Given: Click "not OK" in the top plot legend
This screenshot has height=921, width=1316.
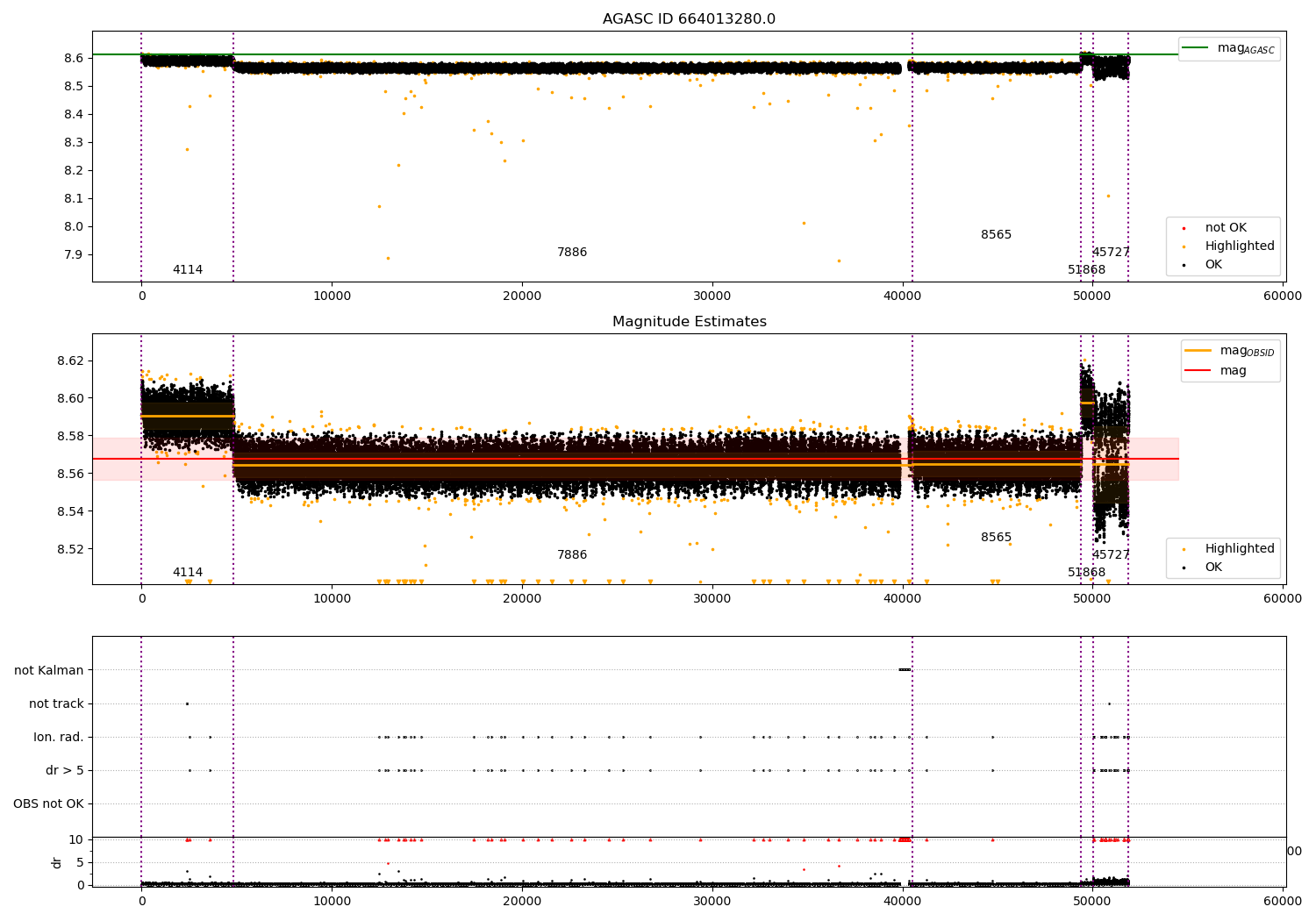Looking at the screenshot, I should [1226, 227].
